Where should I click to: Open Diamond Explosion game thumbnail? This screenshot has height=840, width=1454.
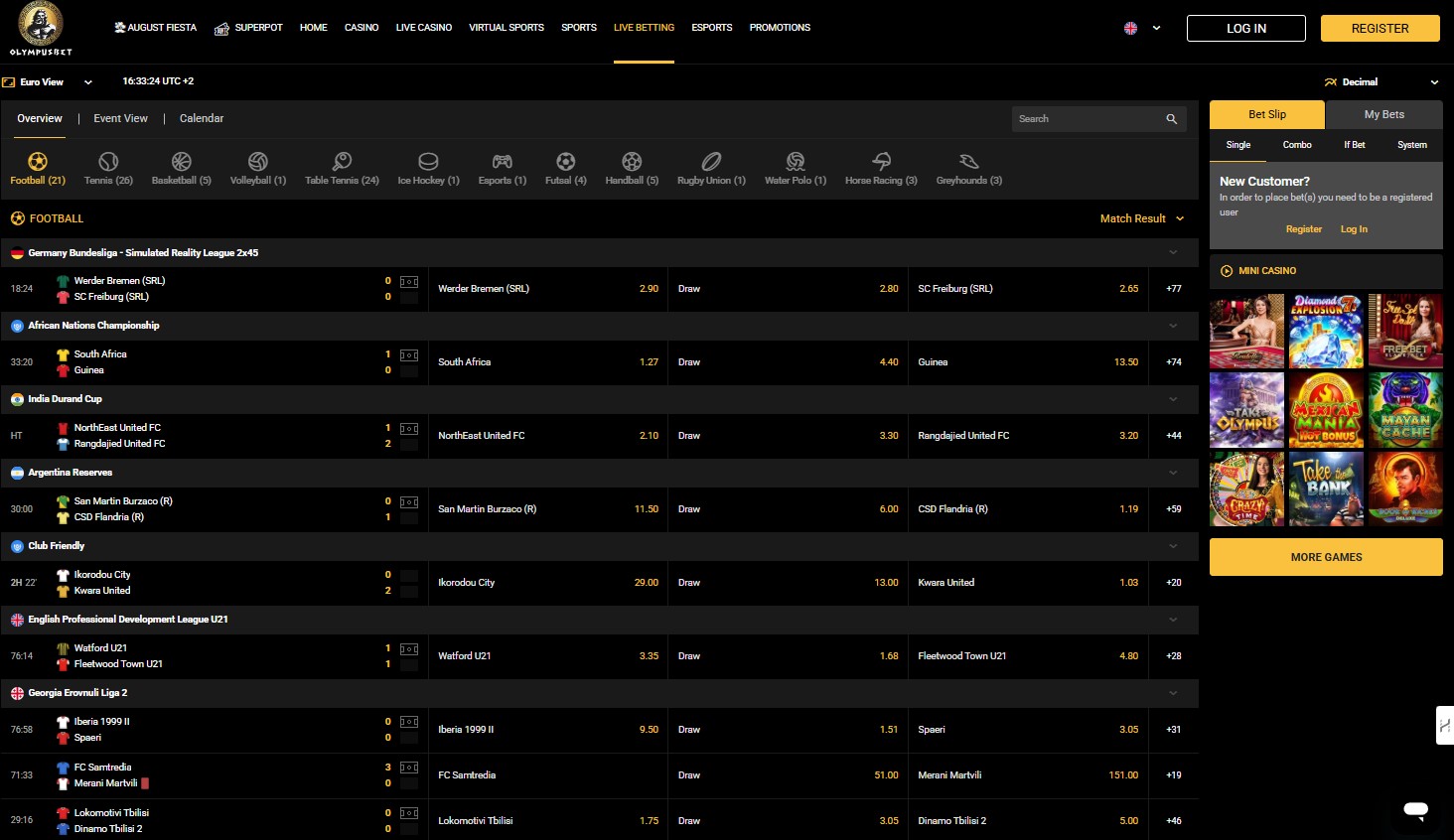[x=1326, y=332]
